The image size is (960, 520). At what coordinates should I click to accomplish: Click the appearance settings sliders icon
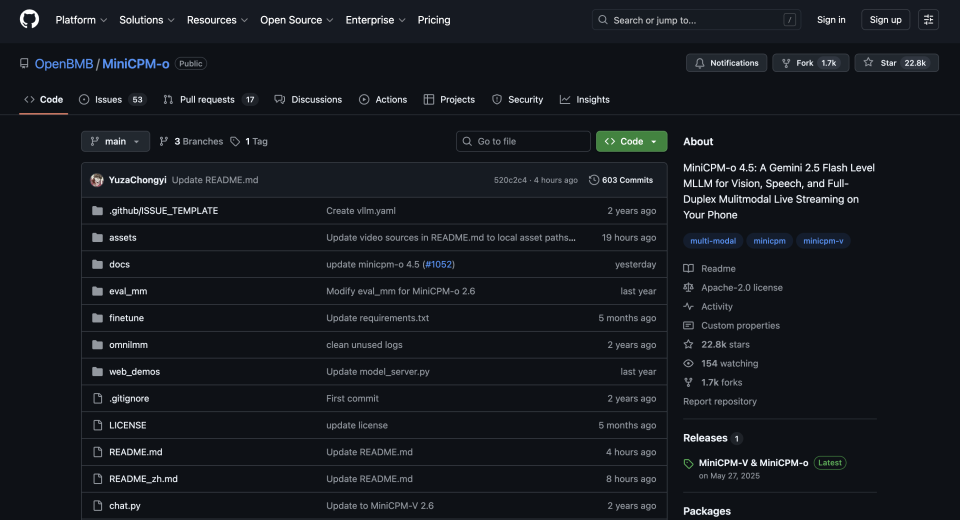pos(928,20)
